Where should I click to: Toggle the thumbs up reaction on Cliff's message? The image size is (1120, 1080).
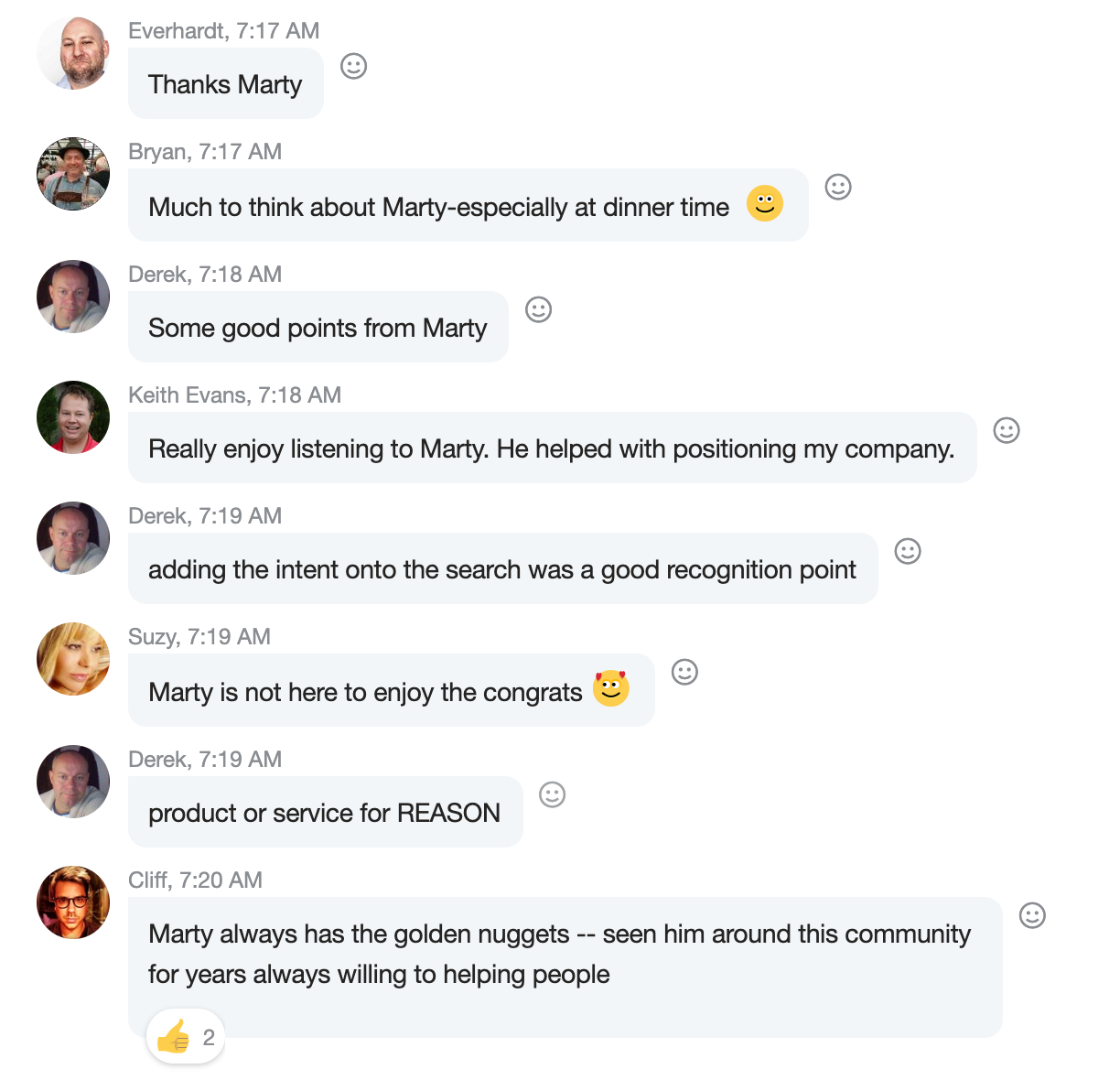186,1037
